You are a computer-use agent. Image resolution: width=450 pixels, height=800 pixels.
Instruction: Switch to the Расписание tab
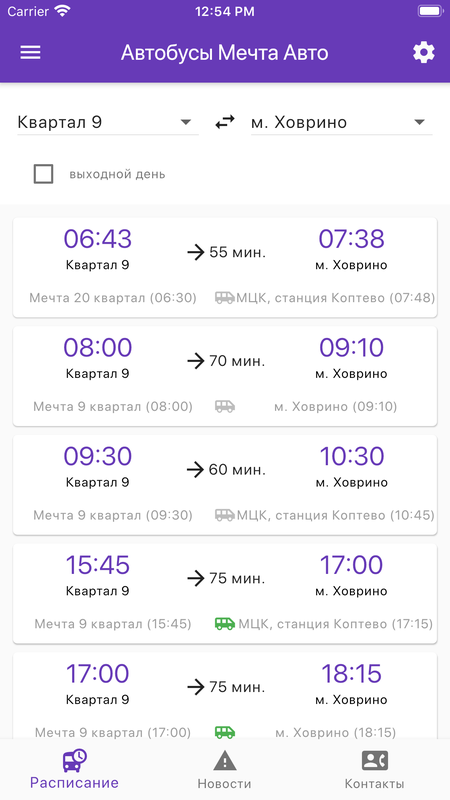(x=74, y=769)
